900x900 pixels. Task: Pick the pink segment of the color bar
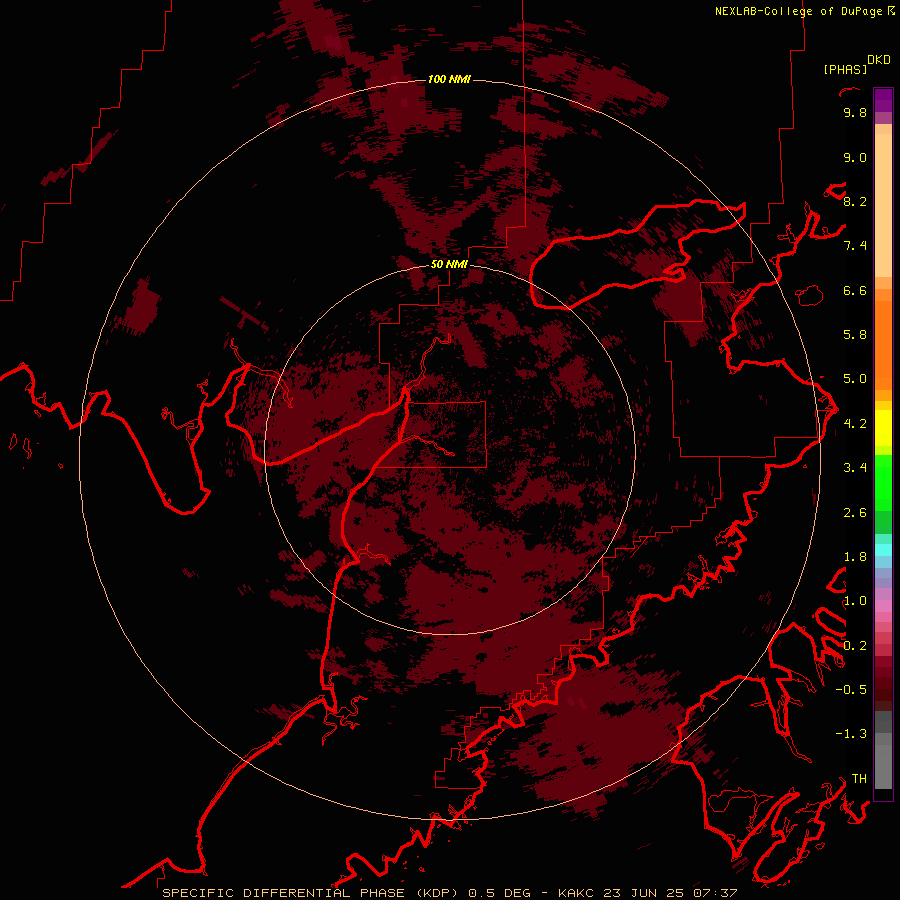(x=883, y=606)
